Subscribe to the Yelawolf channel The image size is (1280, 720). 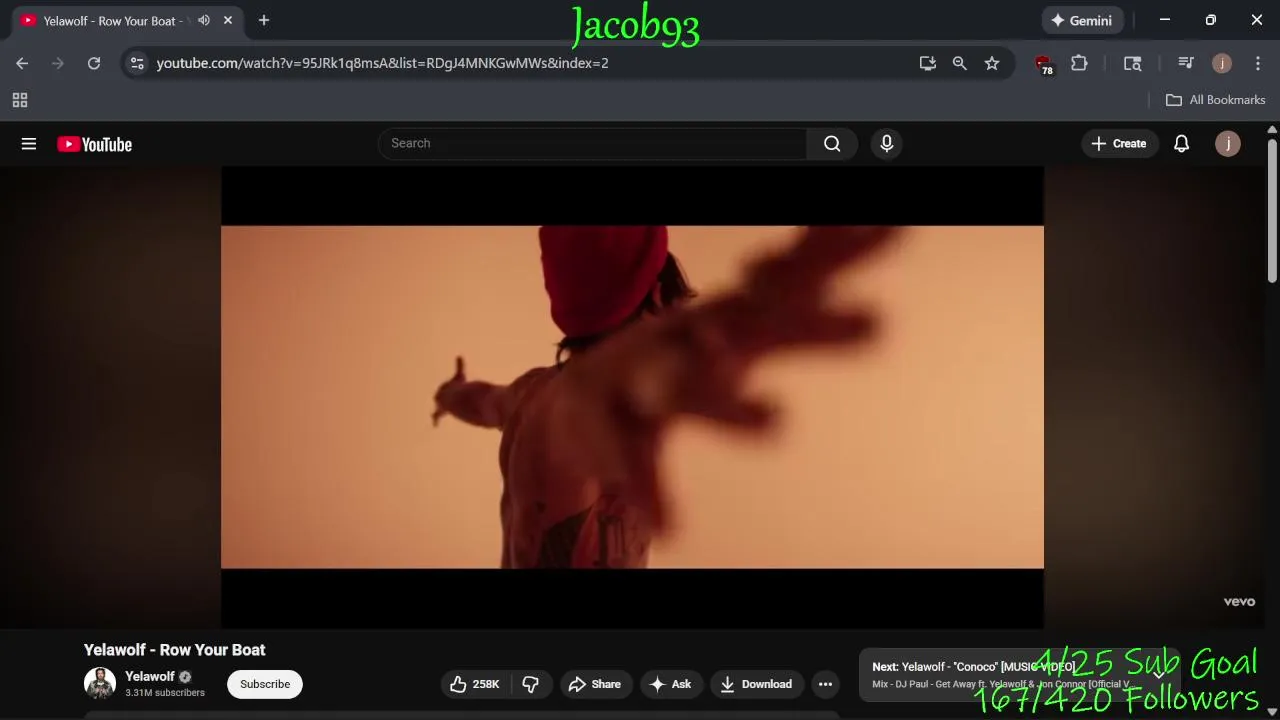[x=265, y=684]
